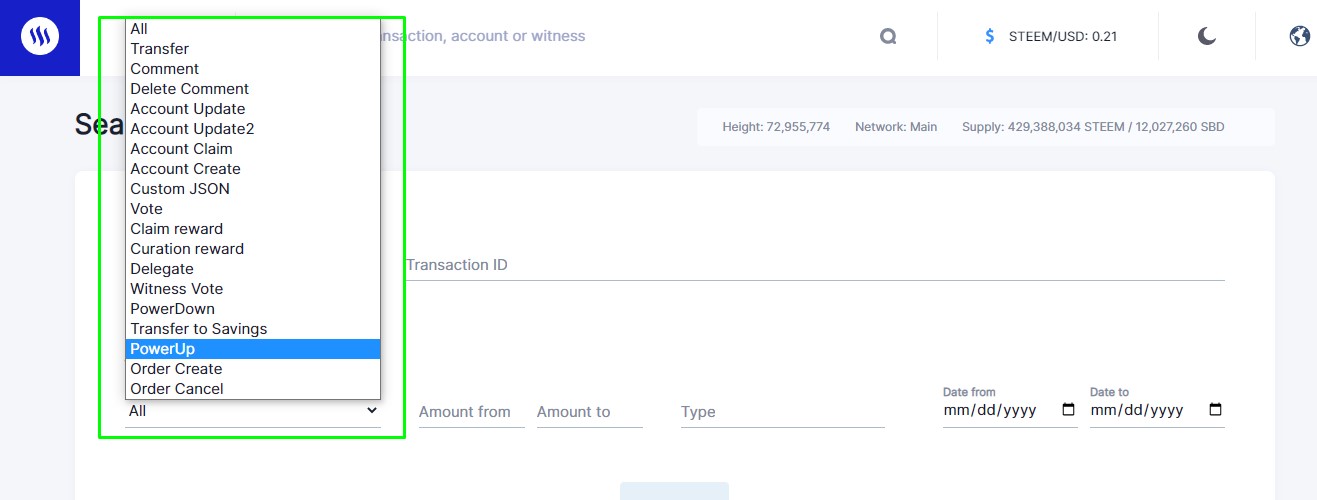1317x500 pixels.
Task: Select Transfer from the dropdown list
Action: point(160,49)
